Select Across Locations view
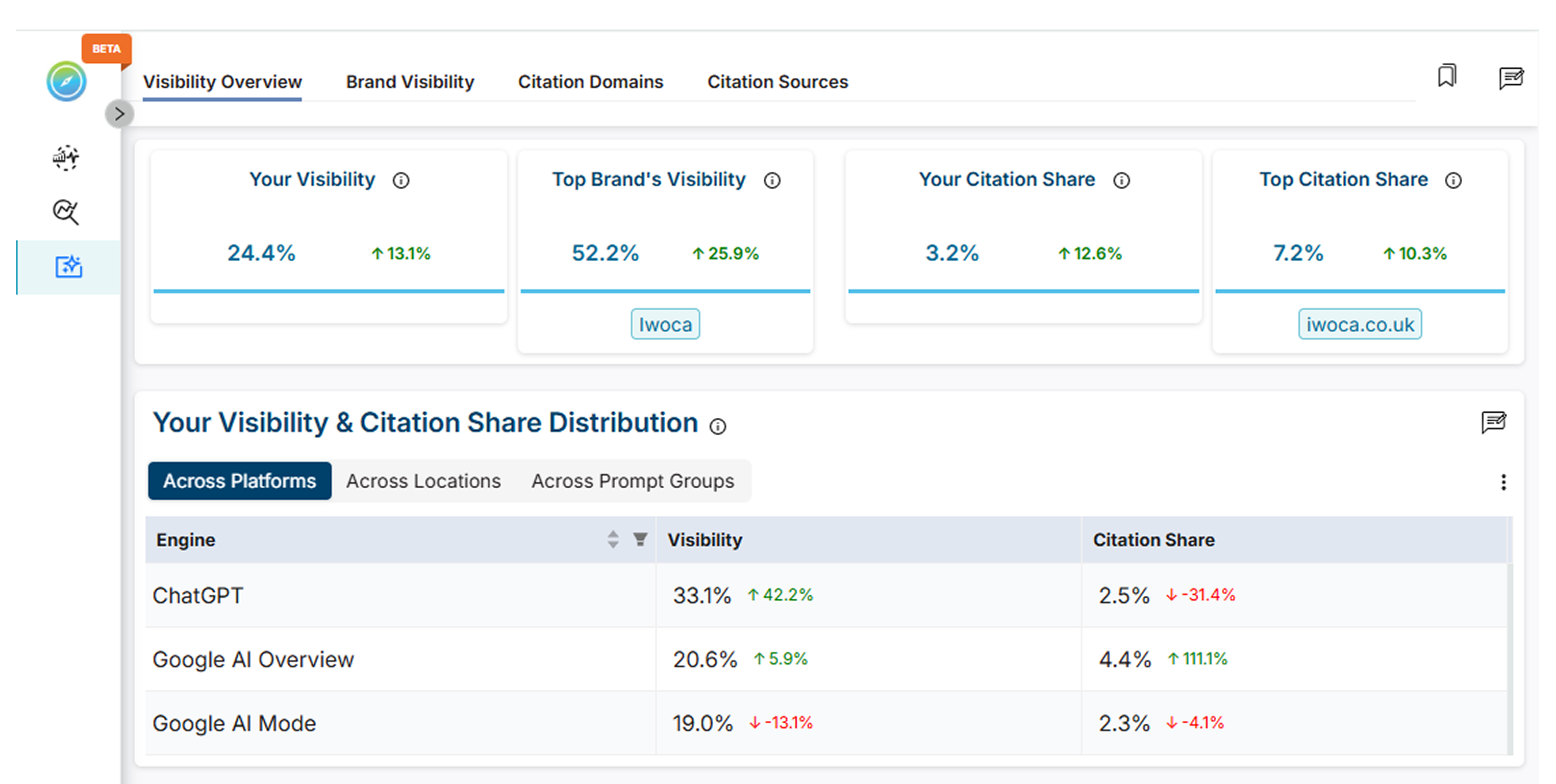 (x=423, y=481)
